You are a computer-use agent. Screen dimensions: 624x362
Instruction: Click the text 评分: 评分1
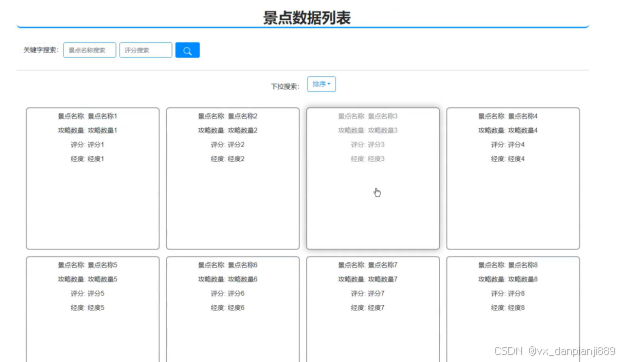click(88, 145)
